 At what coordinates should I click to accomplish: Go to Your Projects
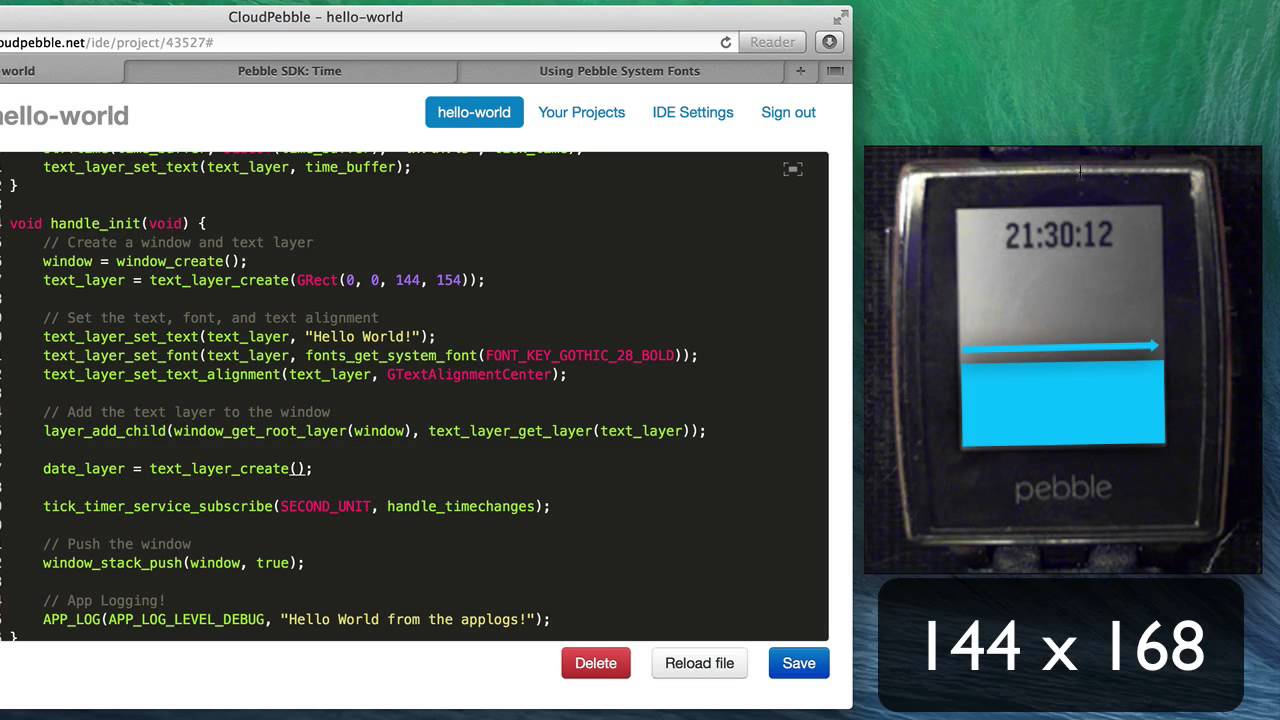coord(581,112)
